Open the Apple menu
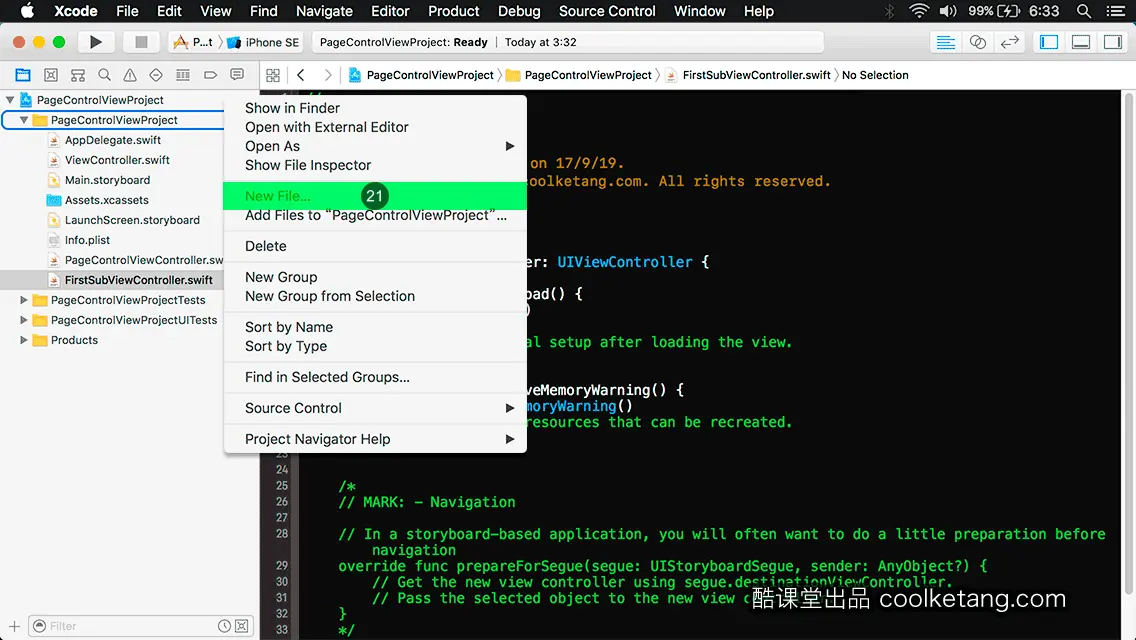1136x640 pixels. pos(27,11)
